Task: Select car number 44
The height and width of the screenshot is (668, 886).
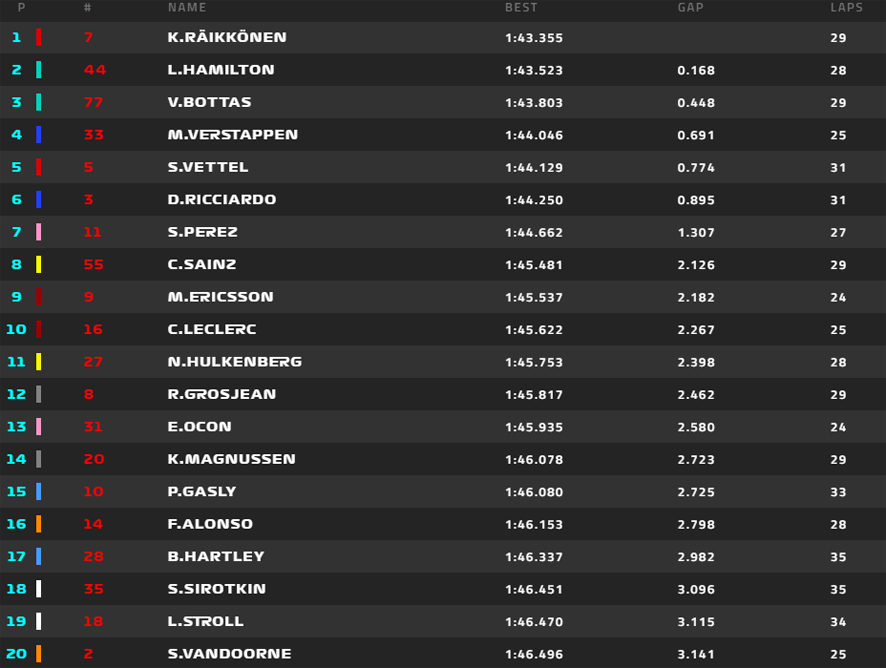Action: pyautogui.click(x=95, y=70)
